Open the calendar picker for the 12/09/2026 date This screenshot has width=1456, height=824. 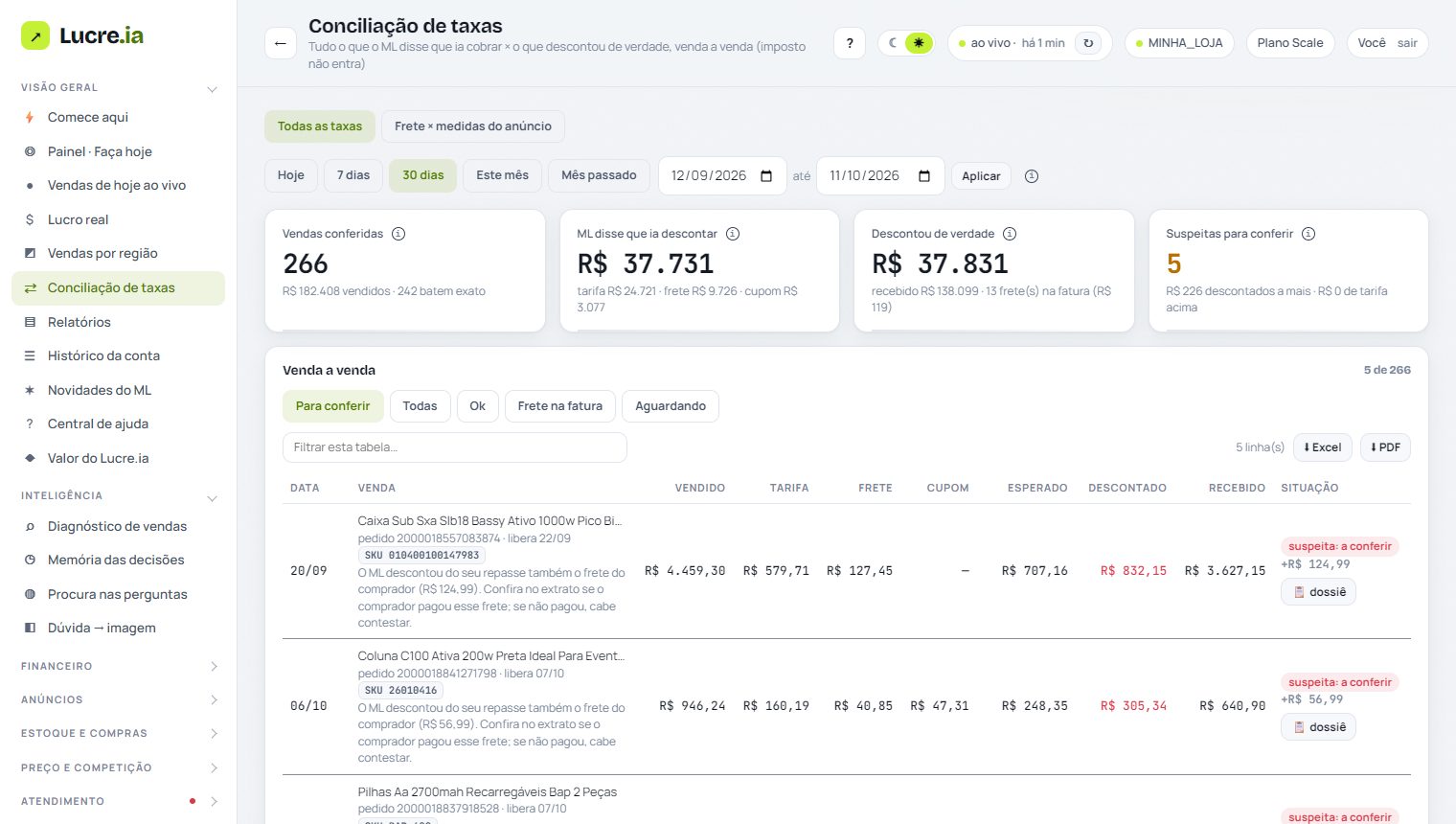click(766, 176)
